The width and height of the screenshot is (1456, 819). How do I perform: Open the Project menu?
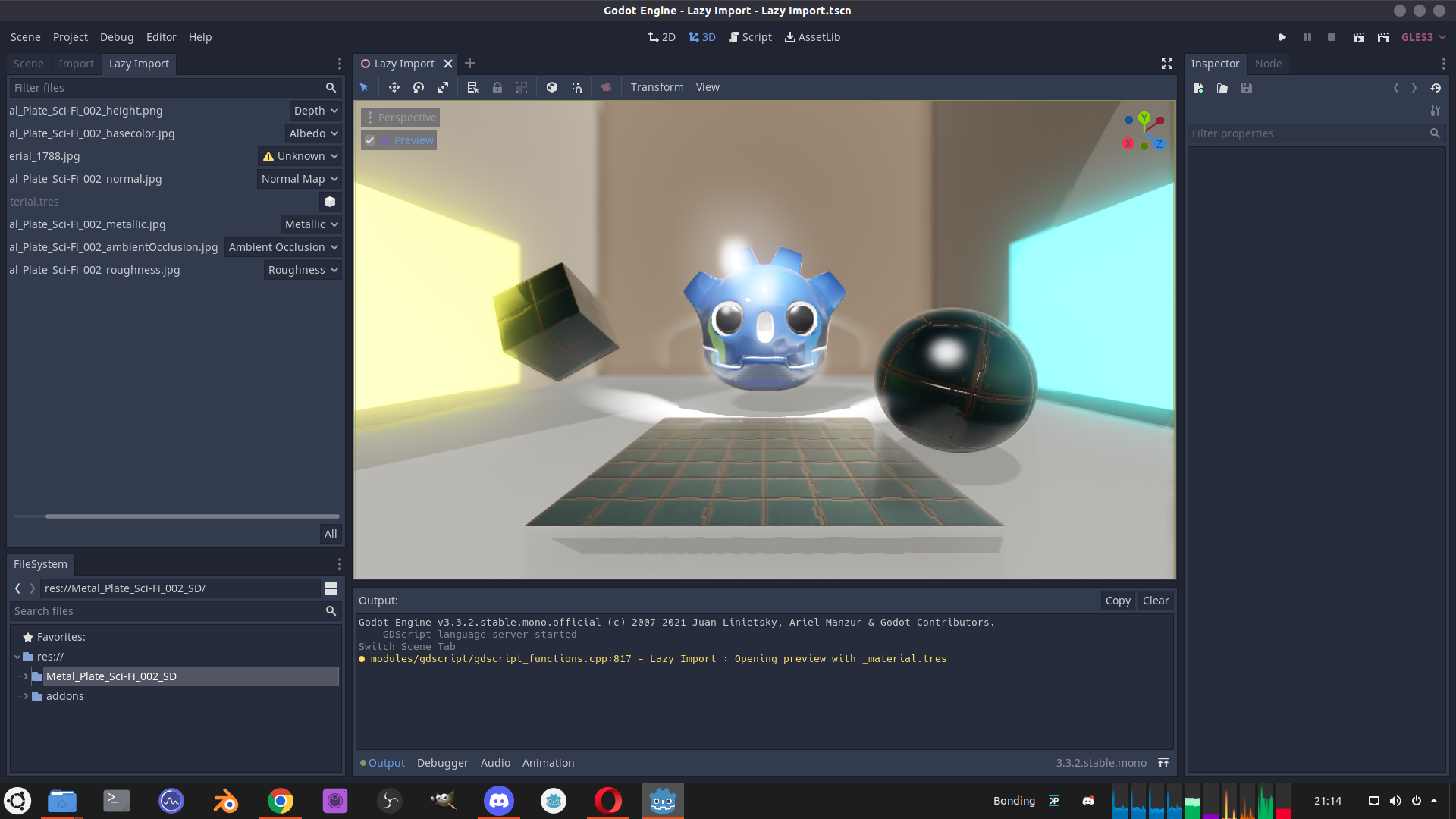pos(70,37)
